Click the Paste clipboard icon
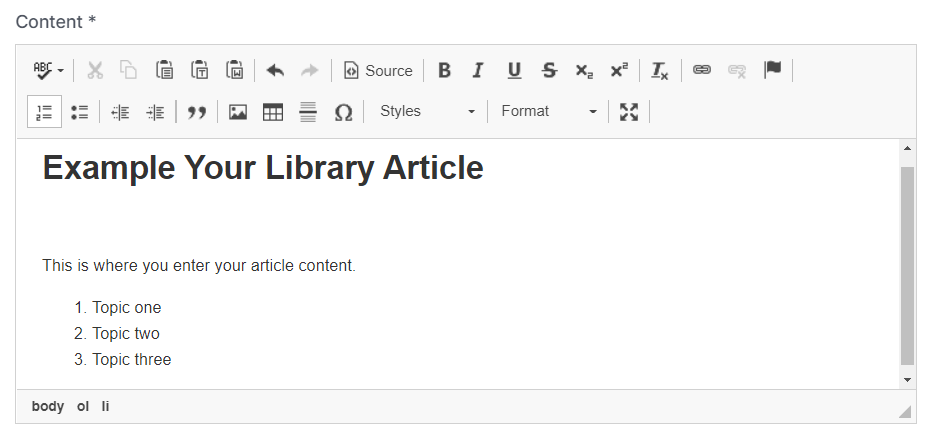 point(164,71)
